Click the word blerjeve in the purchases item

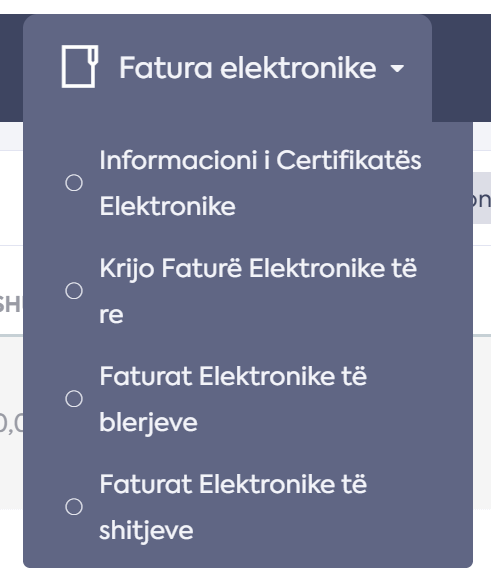click(x=148, y=422)
